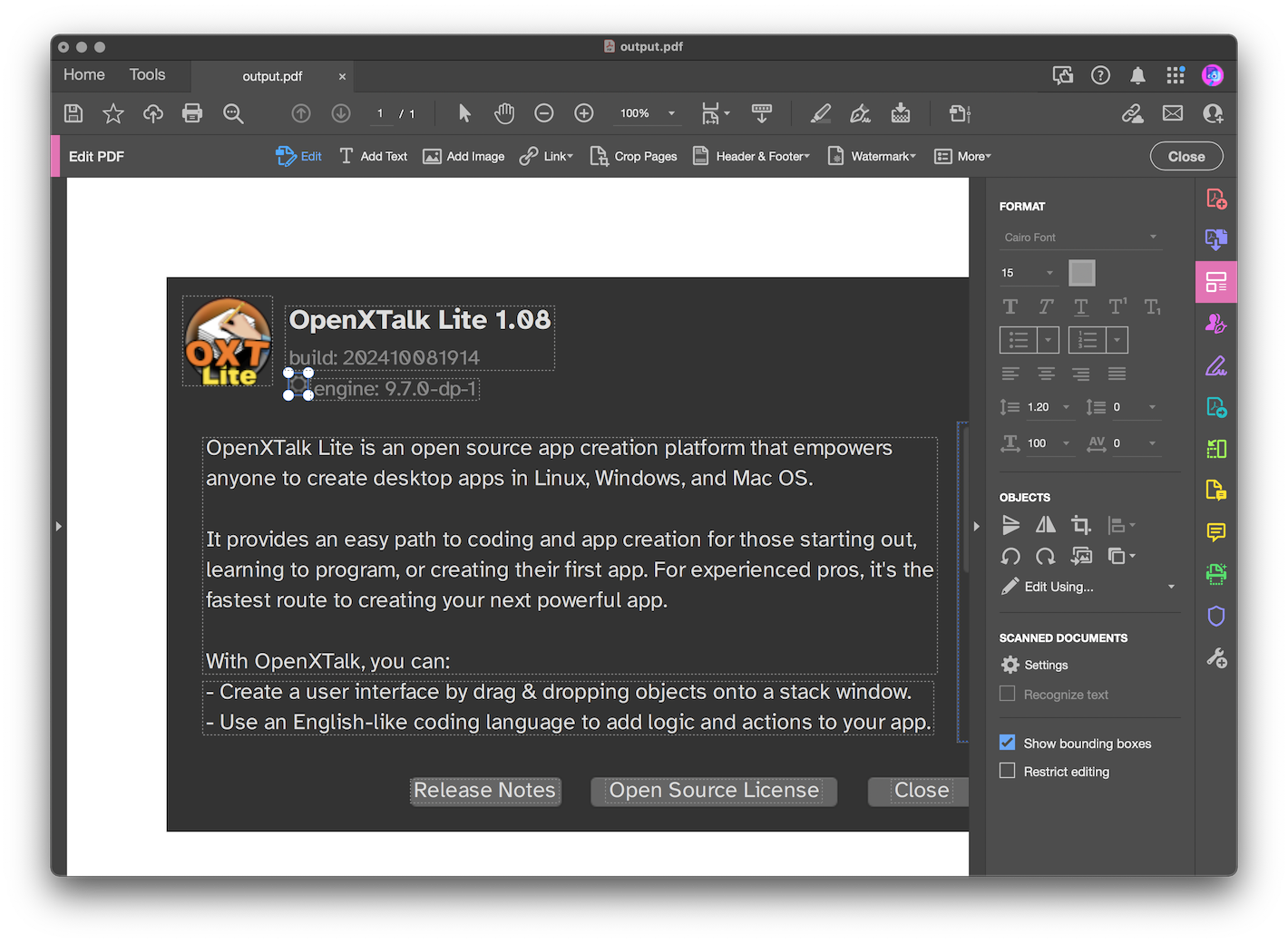The height and width of the screenshot is (943, 1288).
Task: Open the line spacing 1.20 dropdown
Action: [1067, 407]
